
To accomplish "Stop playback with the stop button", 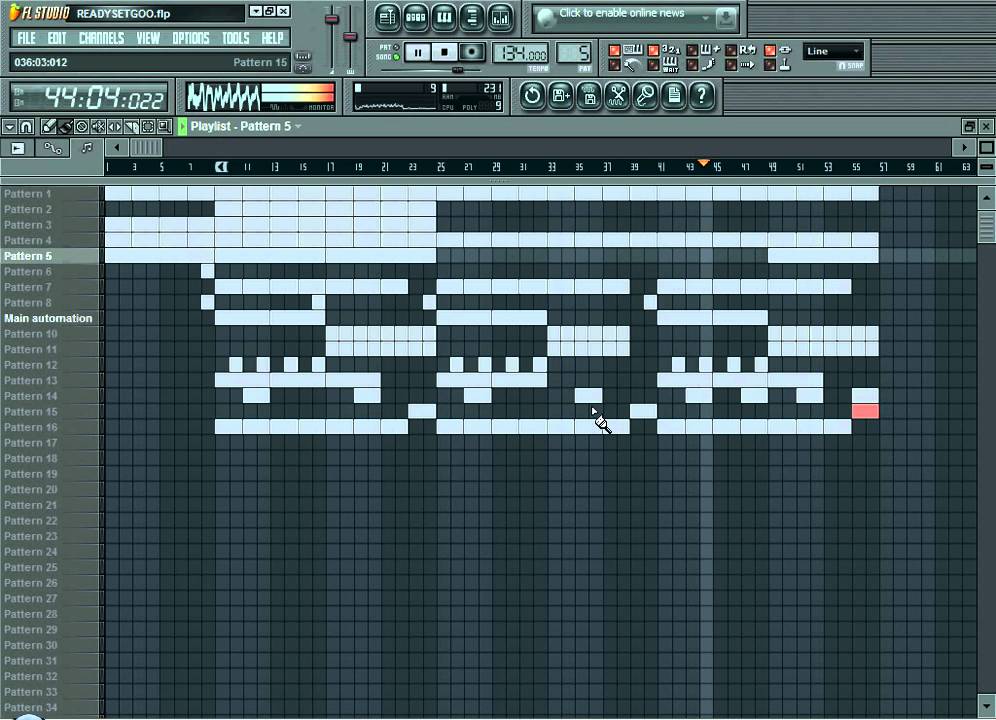I will tap(445, 52).
